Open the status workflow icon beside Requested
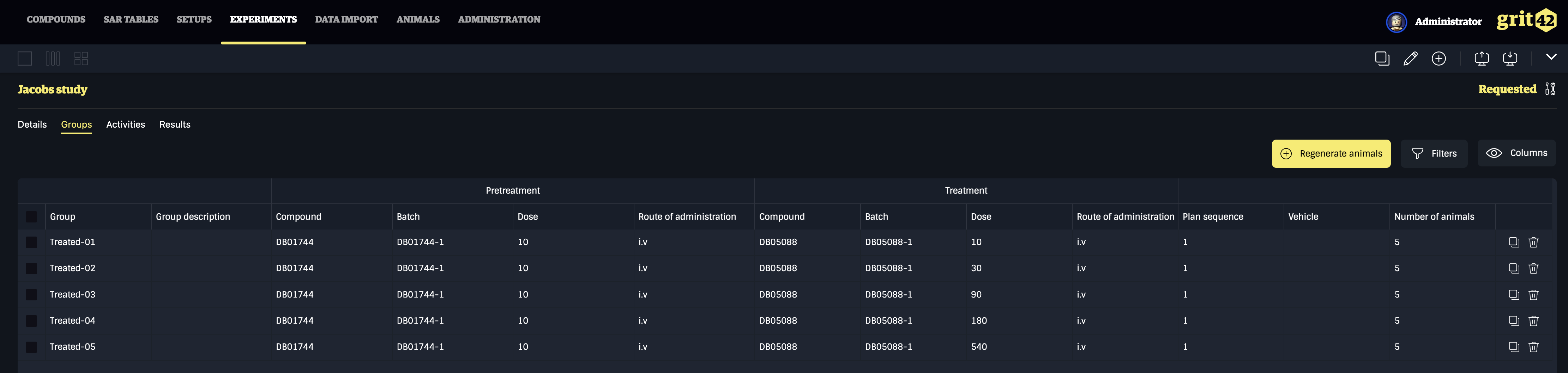The image size is (1568, 373). pos(1550,89)
